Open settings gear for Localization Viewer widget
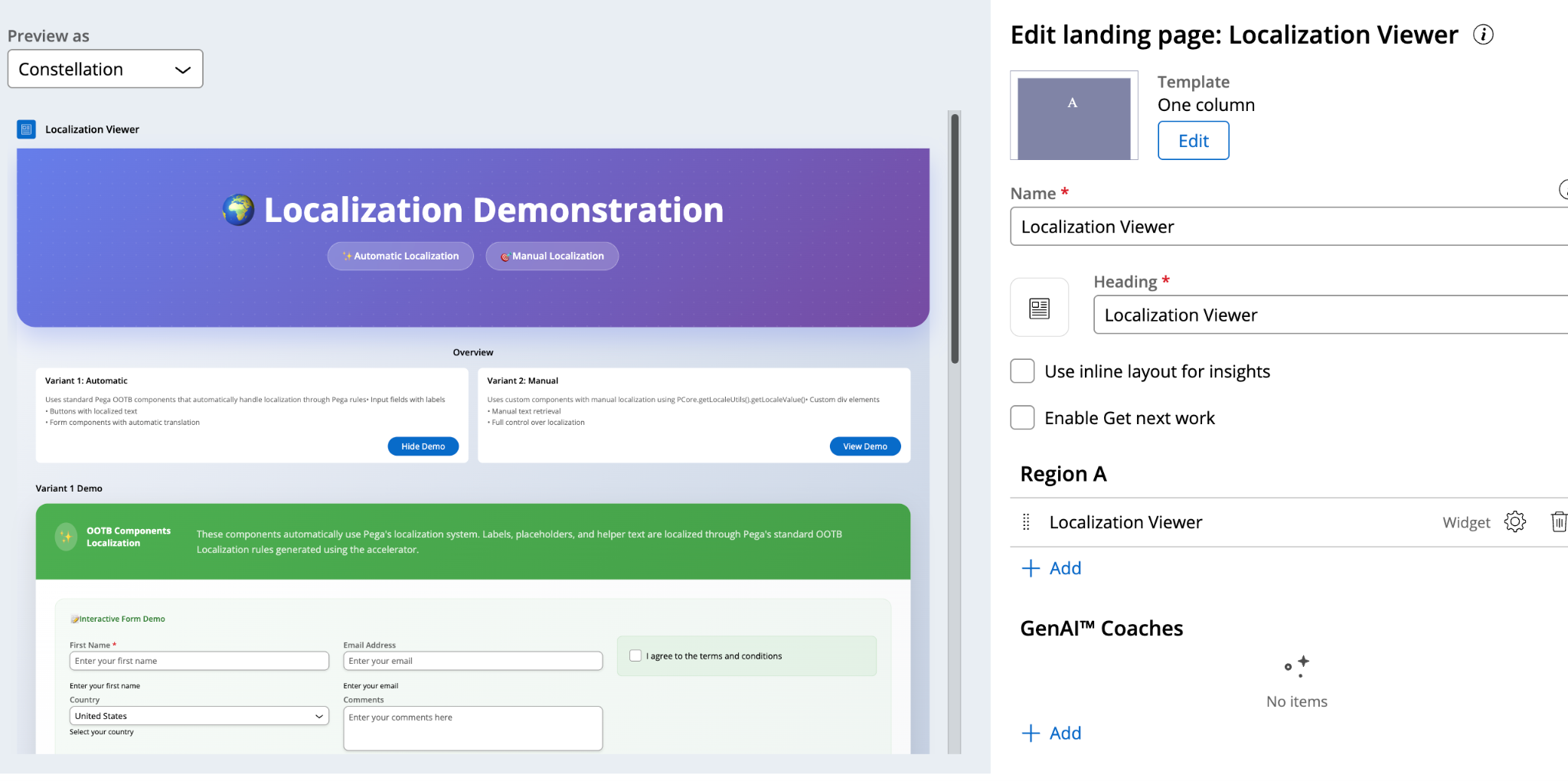 [1514, 522]
